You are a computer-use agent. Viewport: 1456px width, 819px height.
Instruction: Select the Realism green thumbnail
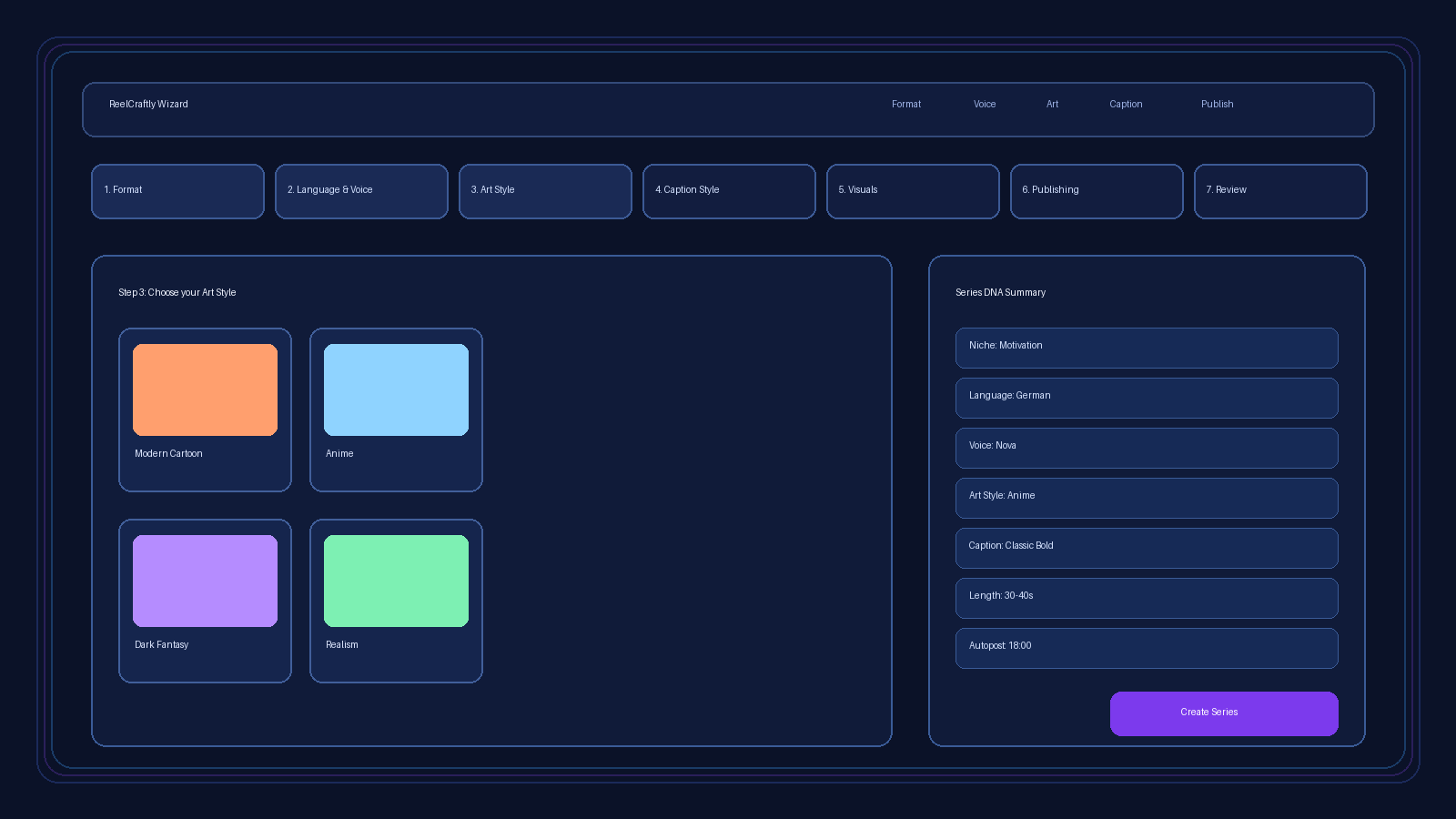(x=396, y=581)
